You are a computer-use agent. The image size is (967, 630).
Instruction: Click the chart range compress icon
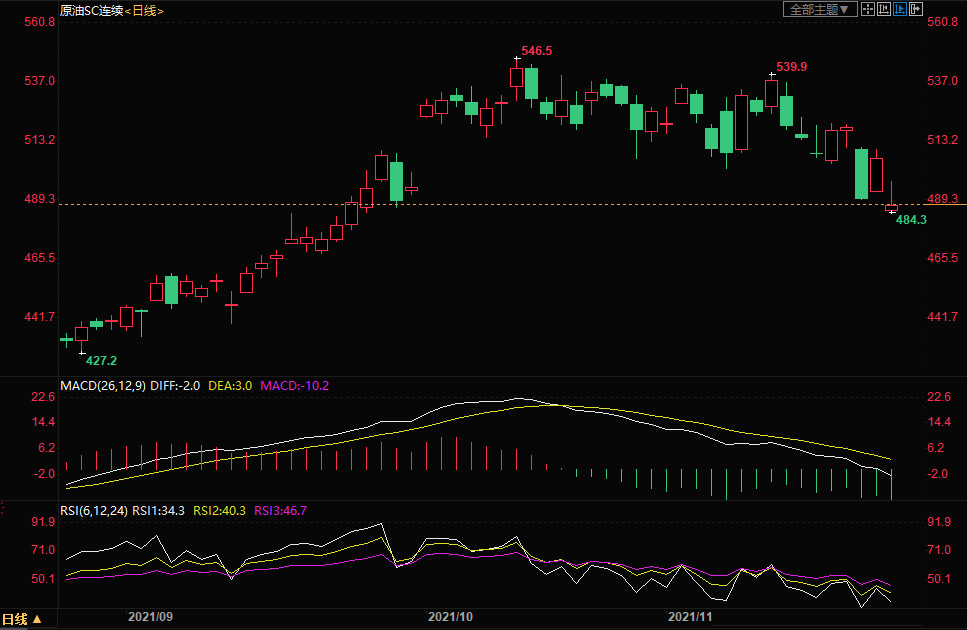pyautogui.click(x=883, y=9)
